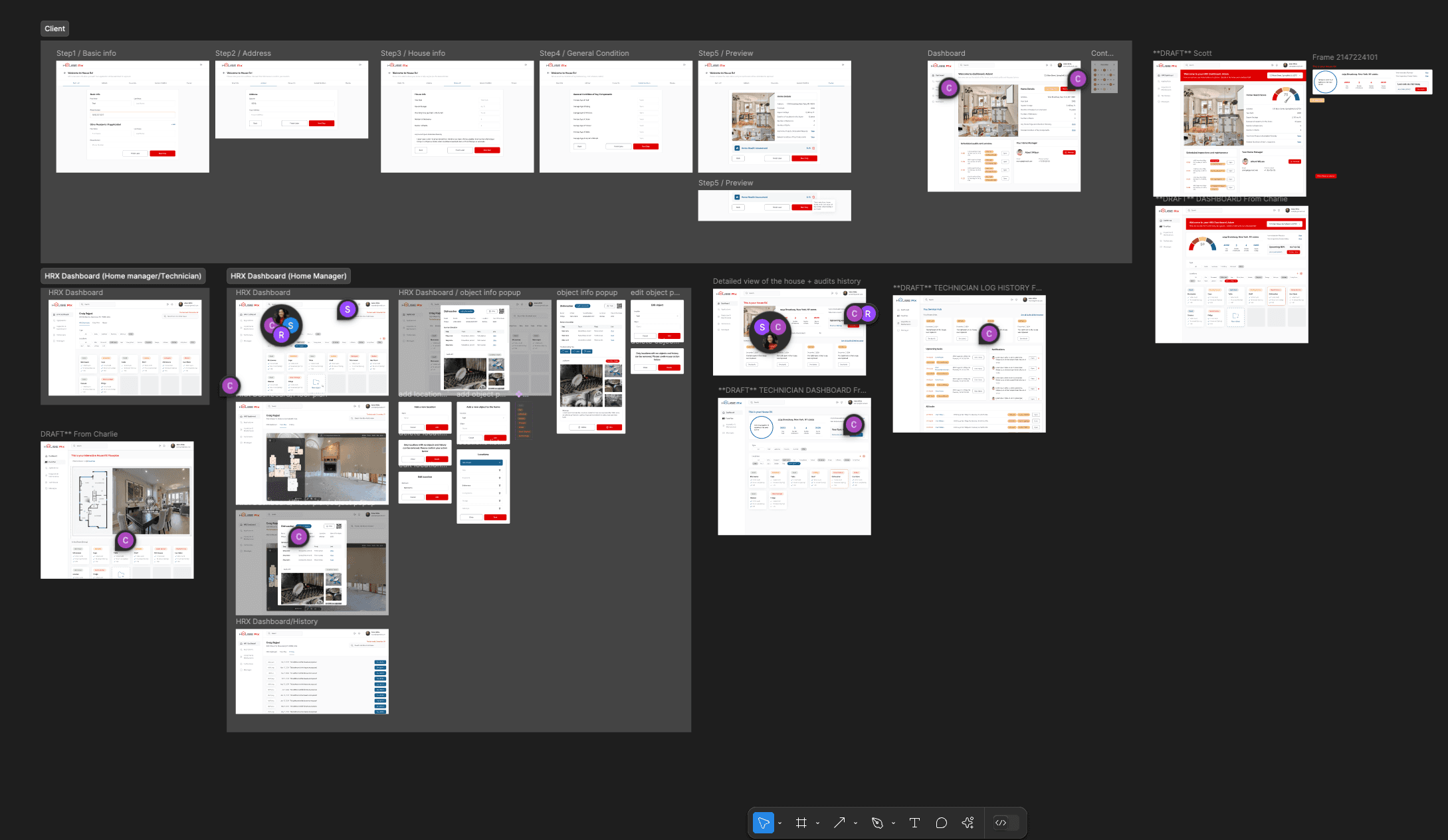Select the HRX Dashboard (Home Manager) section label
The width and height of the screenshot is (1448, 840).
coord(288,276)
